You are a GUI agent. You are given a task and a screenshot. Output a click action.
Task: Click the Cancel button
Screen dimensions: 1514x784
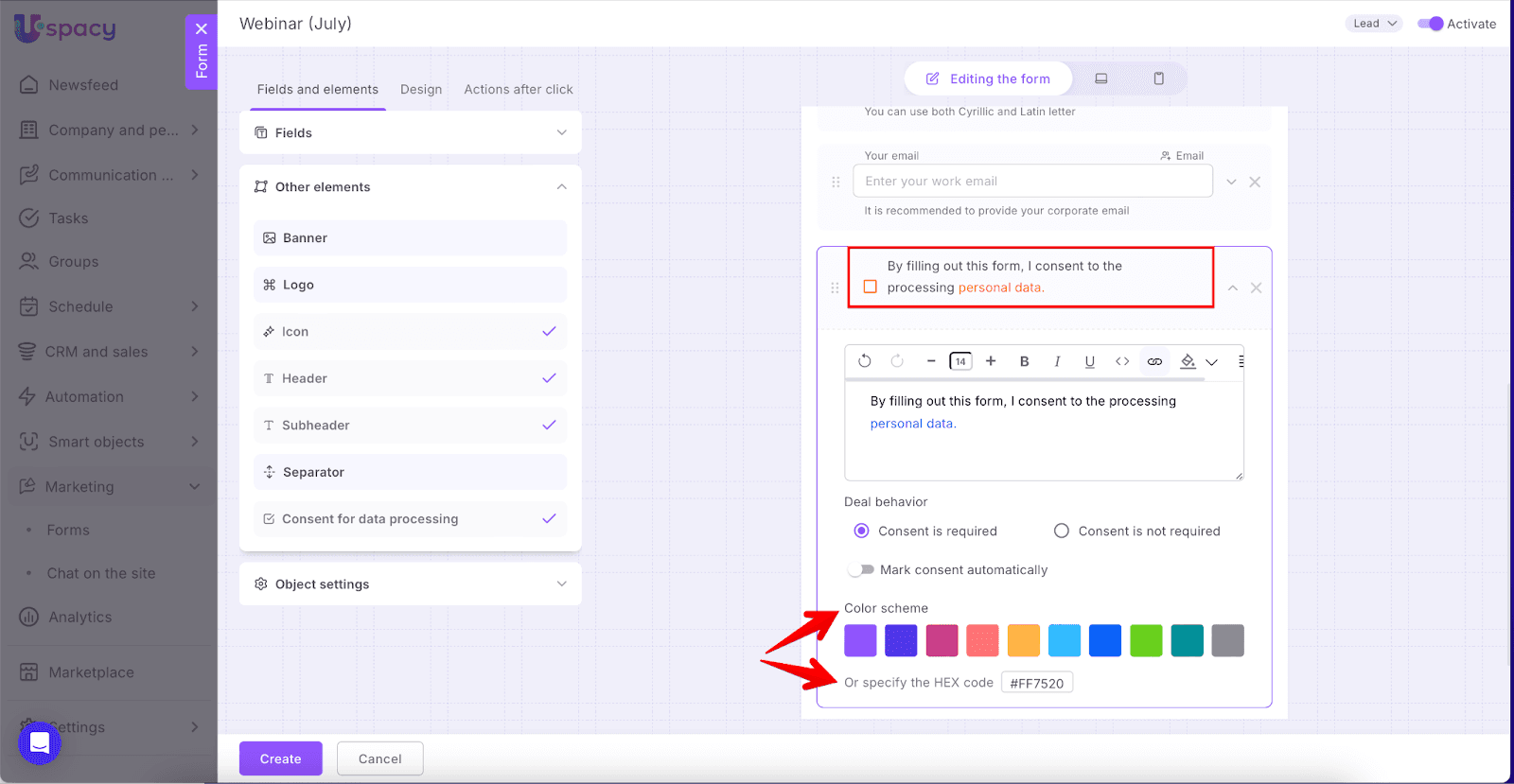379,758
